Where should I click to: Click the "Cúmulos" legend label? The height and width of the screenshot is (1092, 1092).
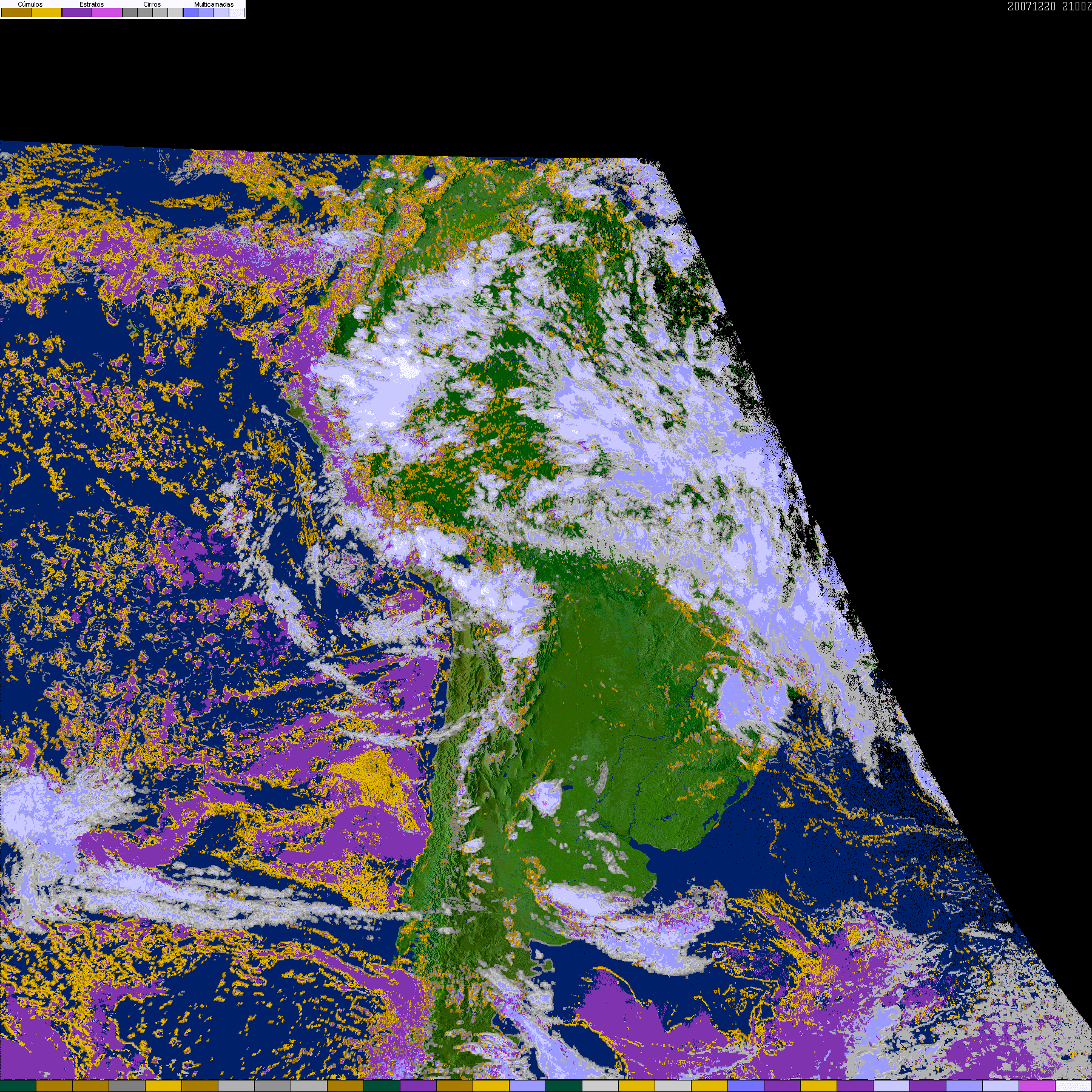(x=30, y=4)
